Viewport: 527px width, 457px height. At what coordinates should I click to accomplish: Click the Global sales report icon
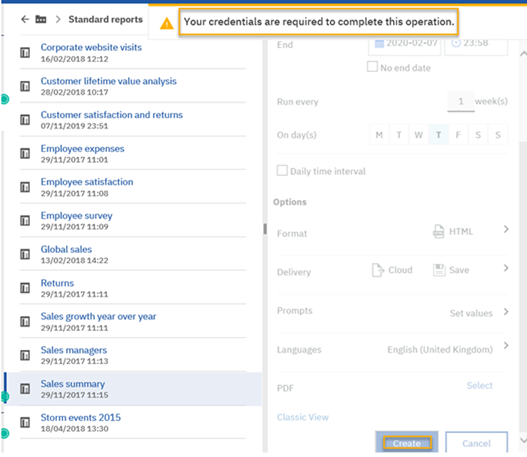(x=25, y=254)
